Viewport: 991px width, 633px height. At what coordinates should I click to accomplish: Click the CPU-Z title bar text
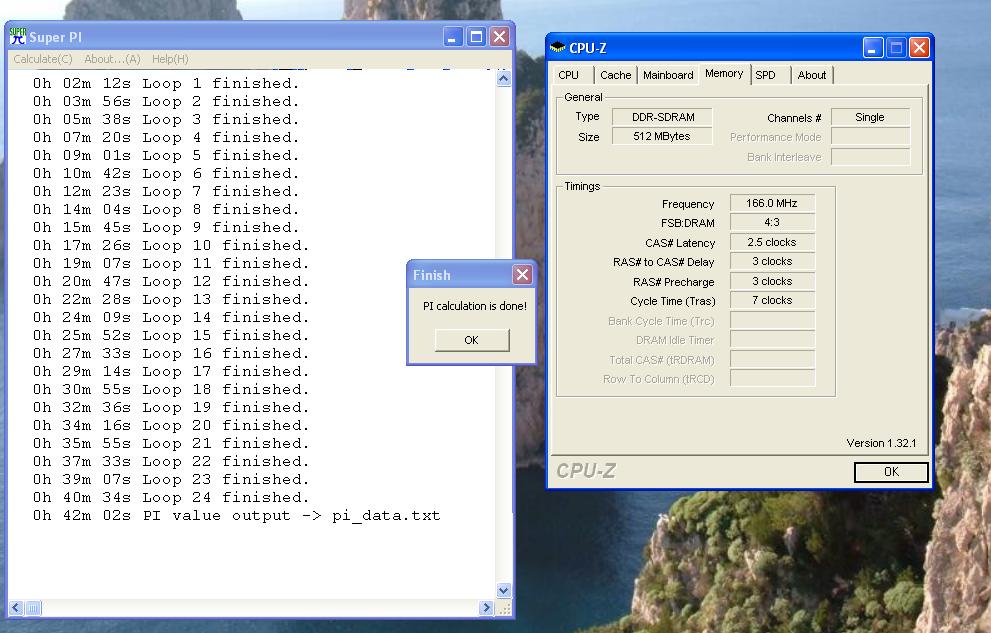(x=588, y=48)
